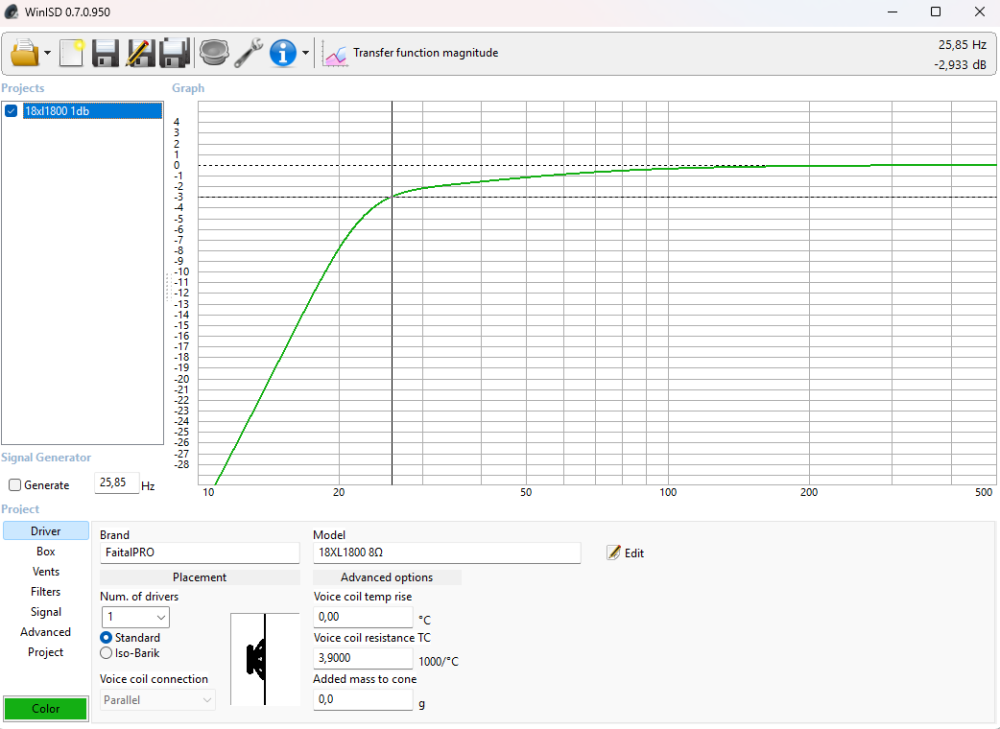
Task: Click the Save All double-floppy icon
Action: tap(175, 53)
